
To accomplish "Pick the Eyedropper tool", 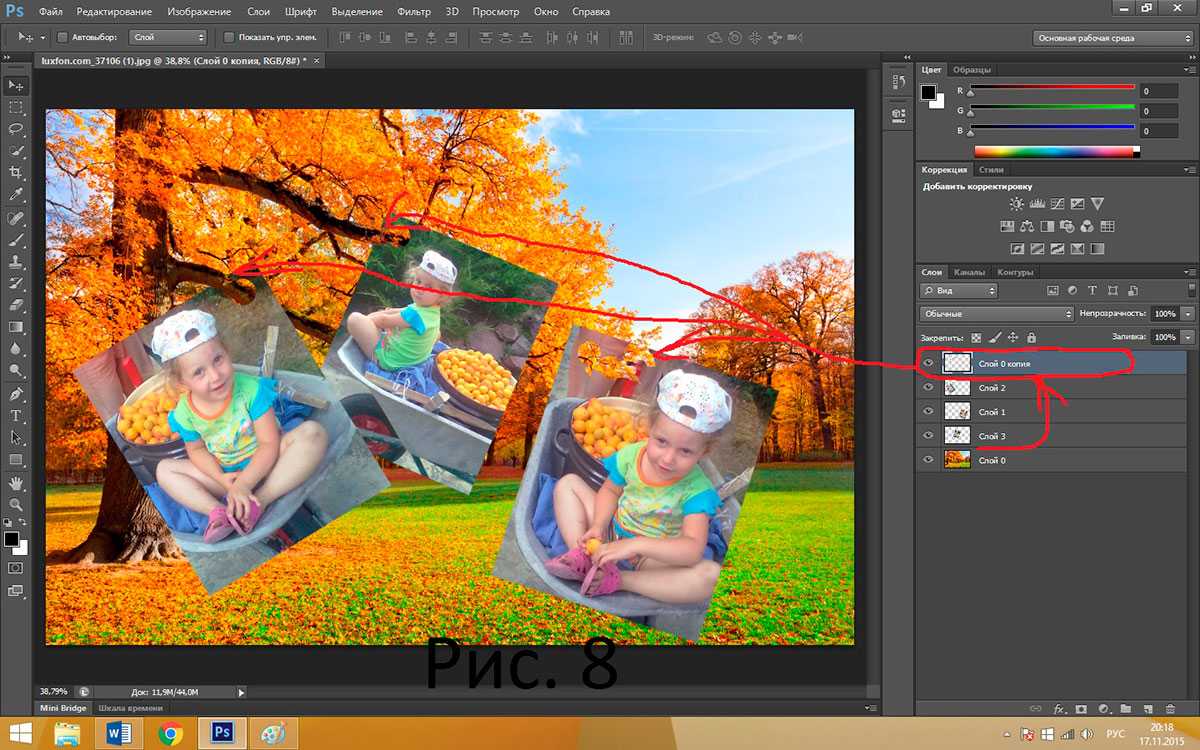I will tap(16, 195).
